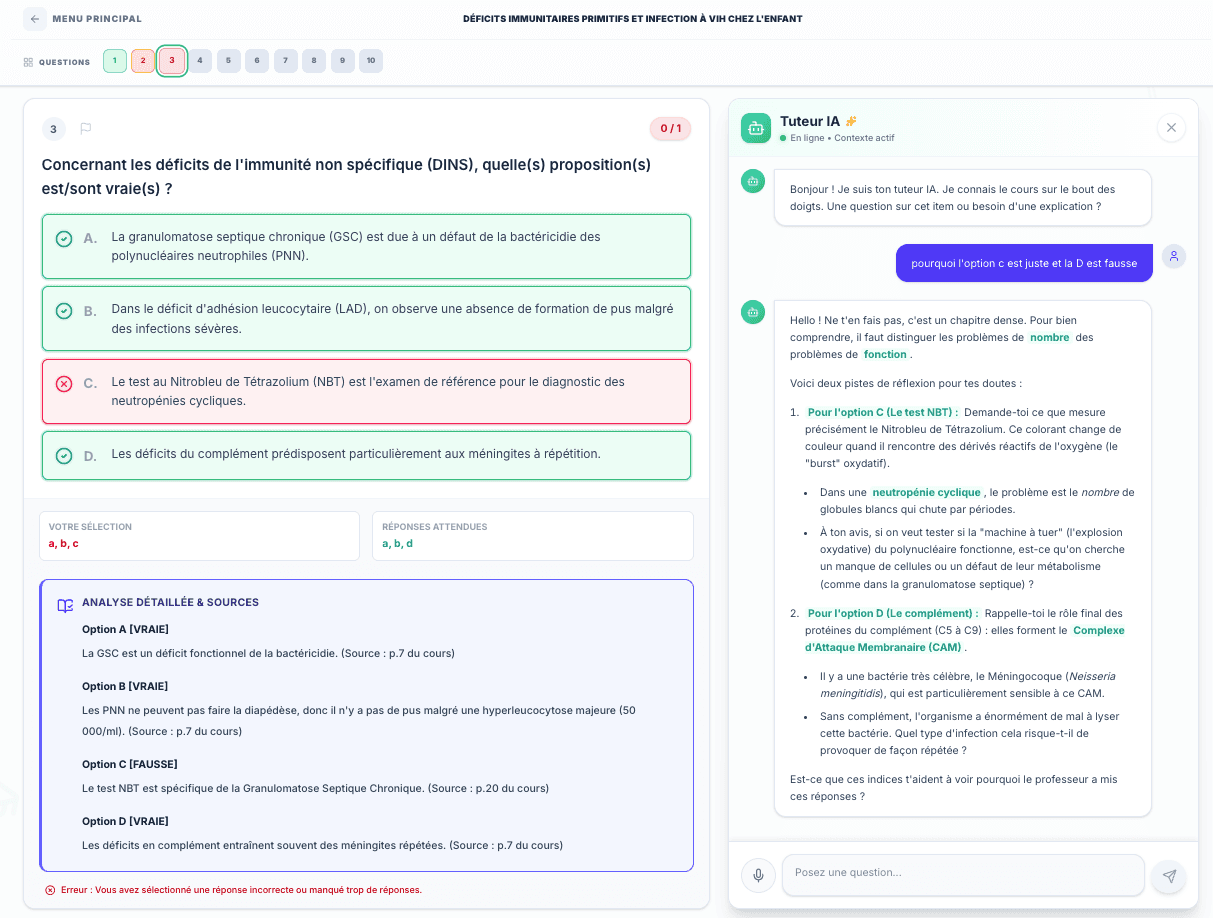Image resolution: width=1213 pixels, height=918 pixels.
Task: Flag question 3 with the flag icon
Action: point(86,129)
